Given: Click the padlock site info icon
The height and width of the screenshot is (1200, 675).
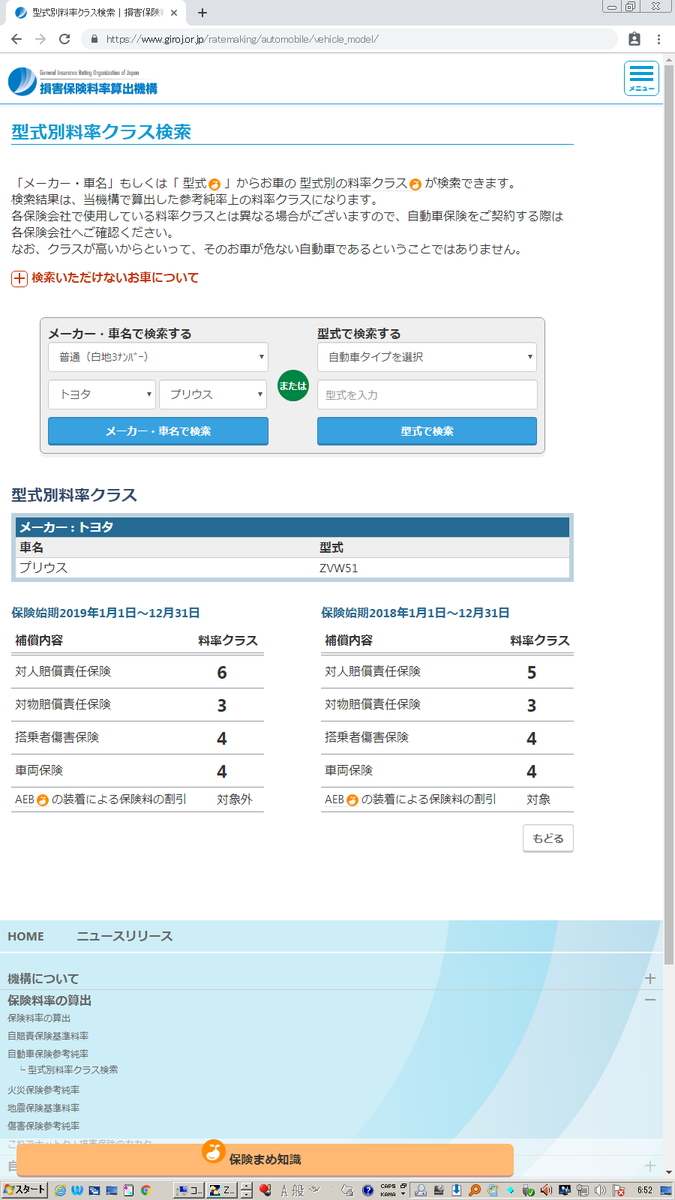Looking at the screenshot, I should [95, 40].
